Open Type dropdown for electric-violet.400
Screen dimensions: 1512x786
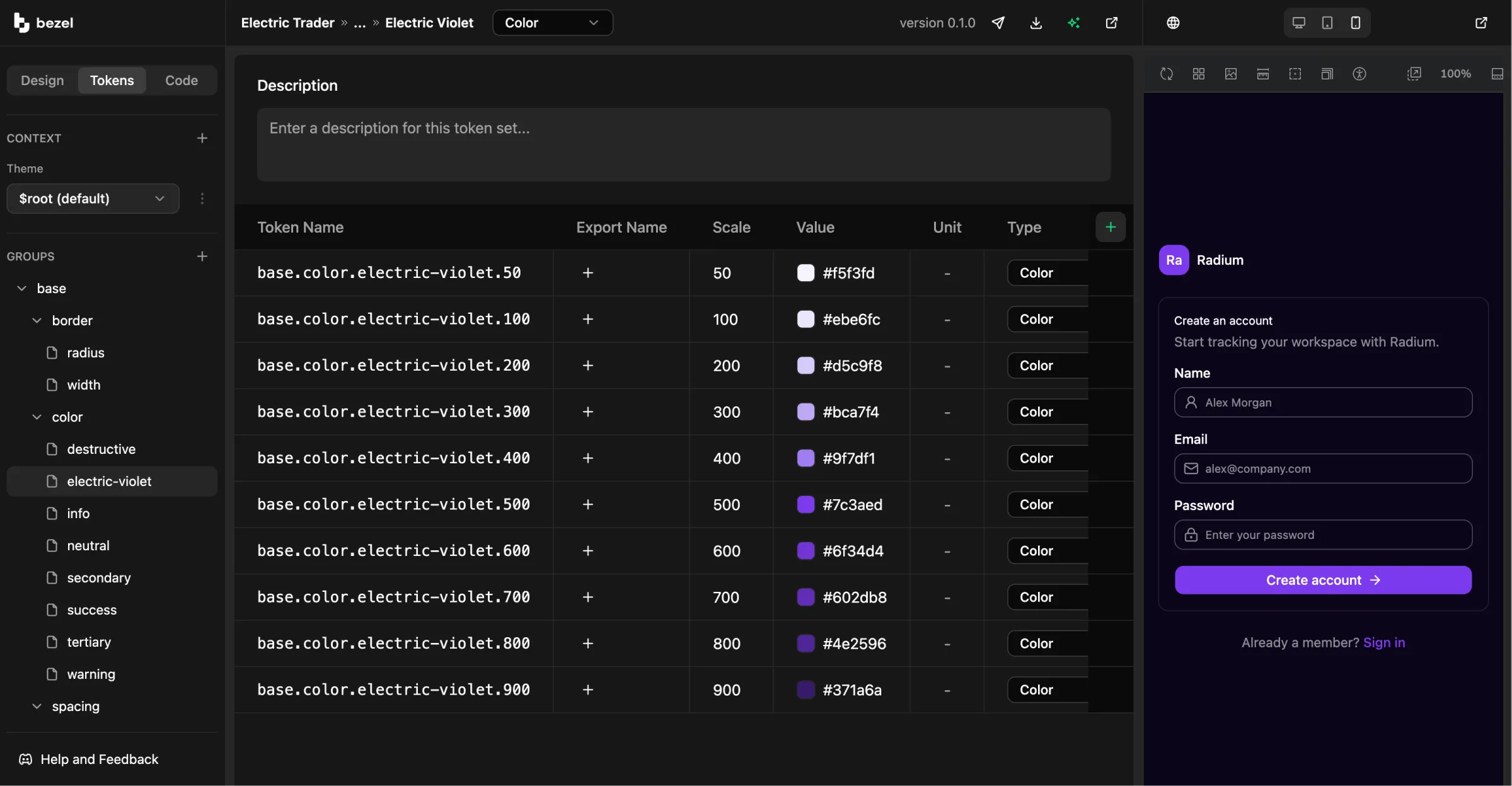1047,458
